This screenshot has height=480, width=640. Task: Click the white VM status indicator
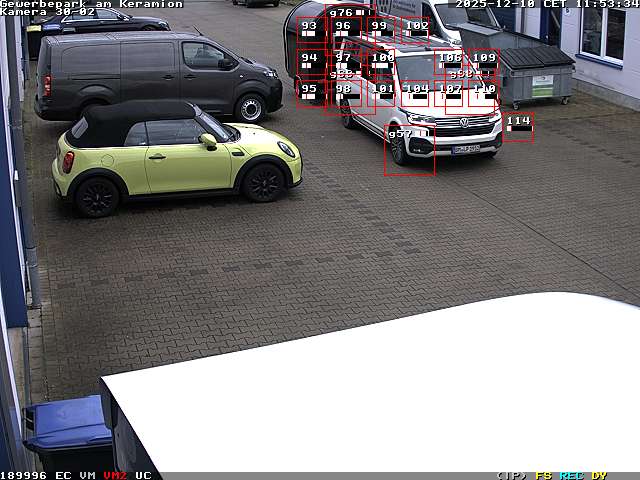click(x=87, y=475)
